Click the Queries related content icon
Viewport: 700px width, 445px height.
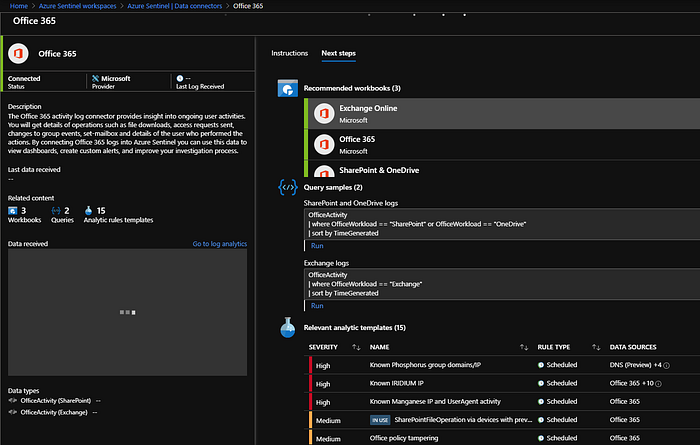(56, 211)
